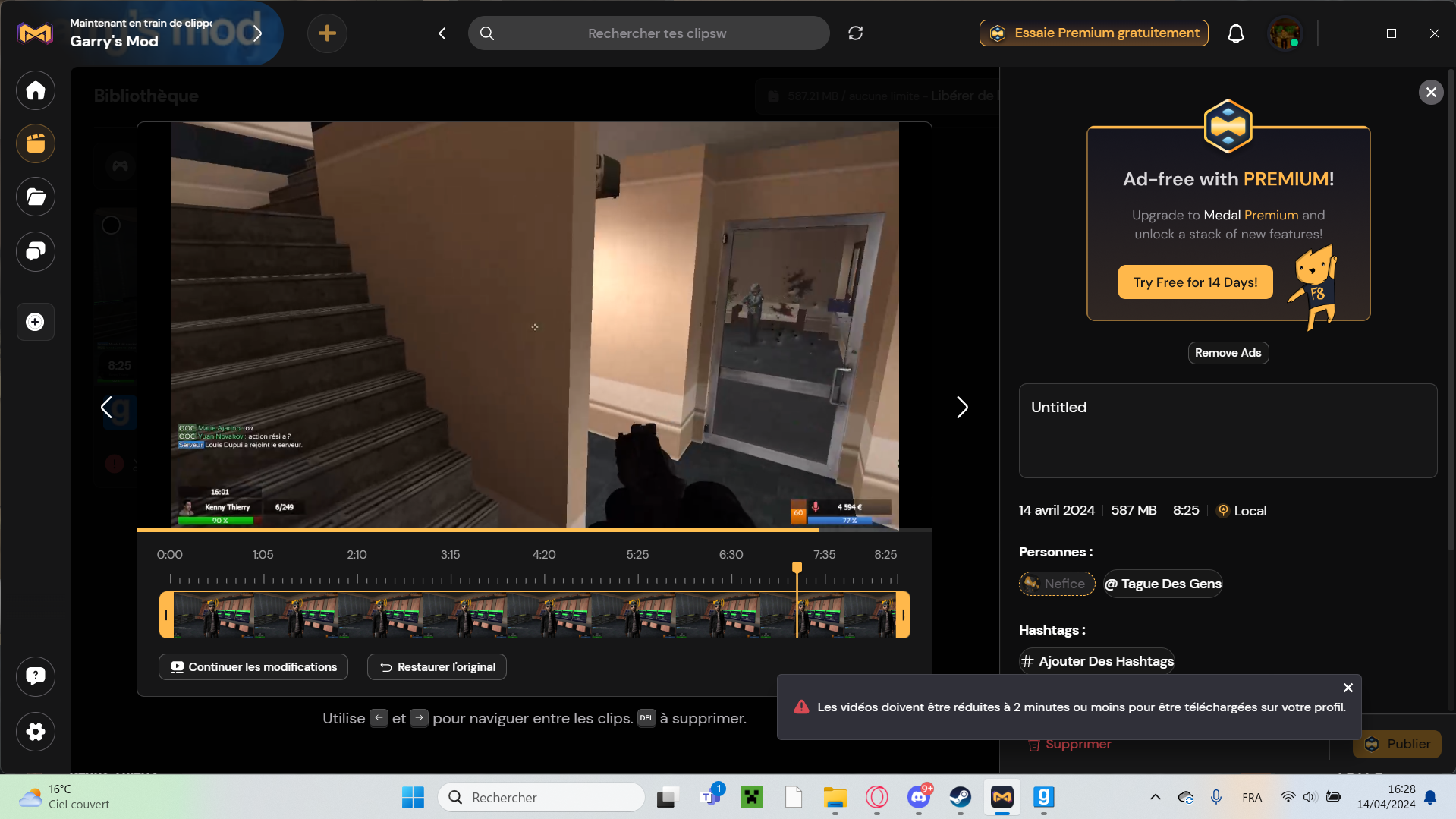The image size is (1456, 819).
Task: Show hidden system tray icons
Action: pyautogui.click(x=1155, y=798)
